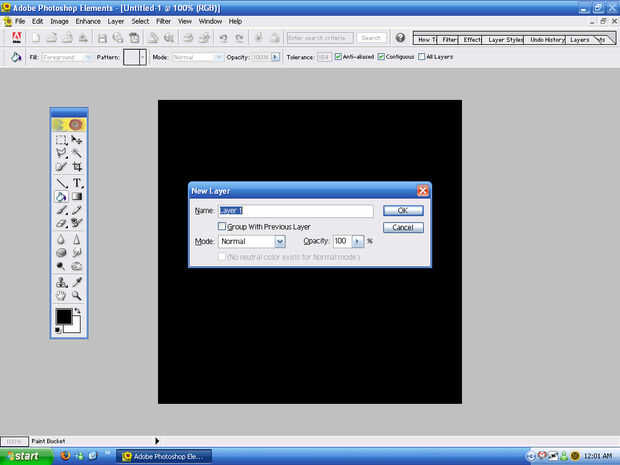
Task: Click the Search button in toolbar
Action: tap(371, 38)
